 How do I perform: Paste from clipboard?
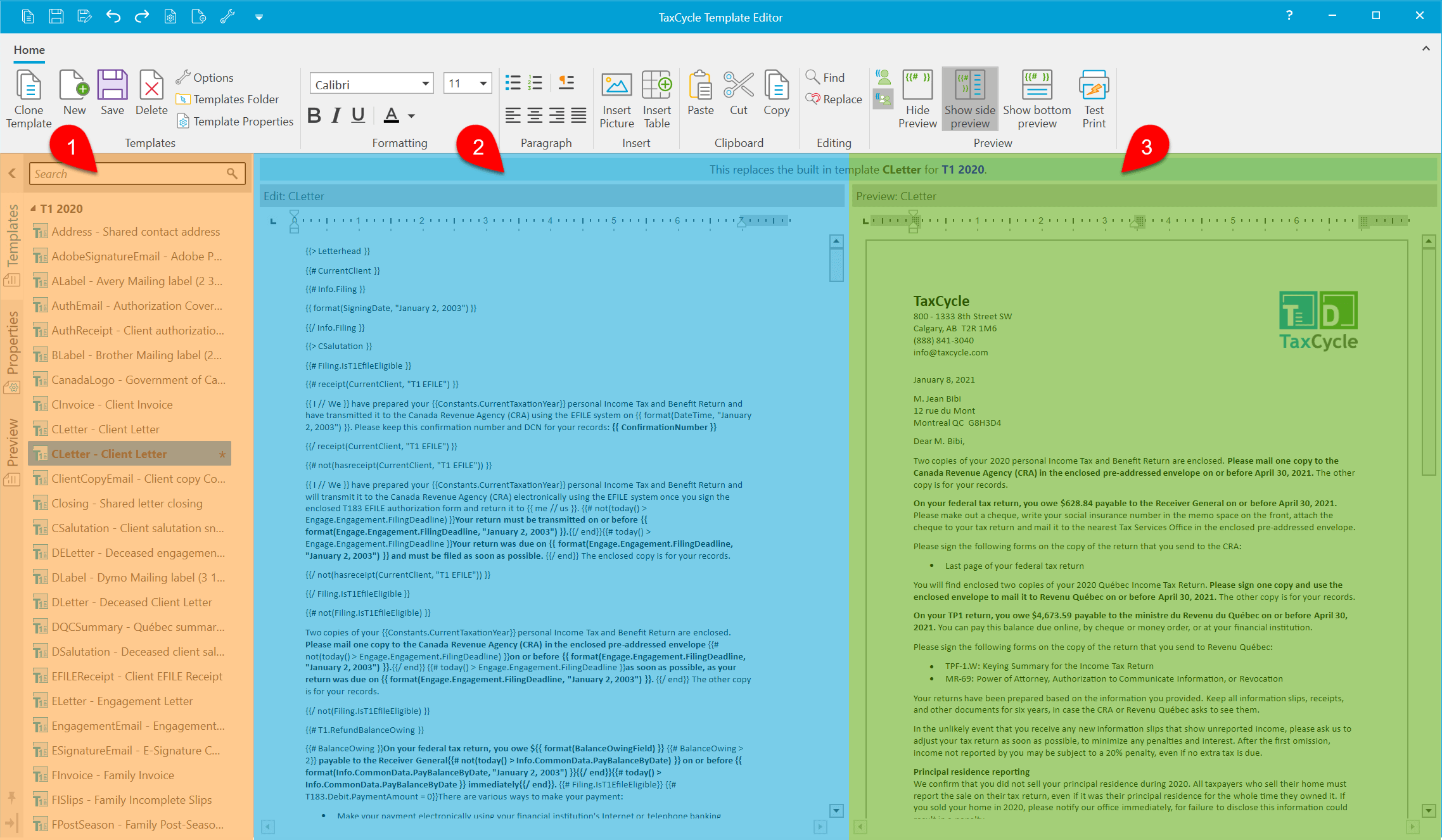[701, 93]
